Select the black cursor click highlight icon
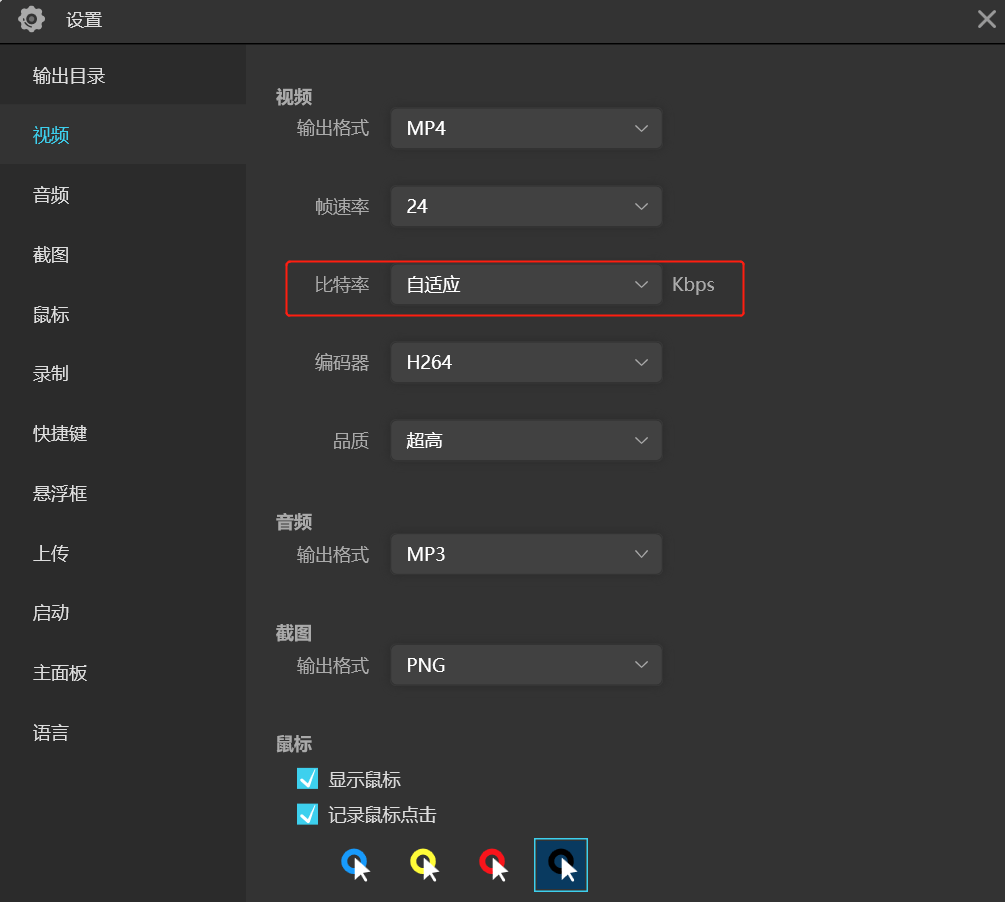Screen dimensions: 1005x902 click(x=561, y=865)
